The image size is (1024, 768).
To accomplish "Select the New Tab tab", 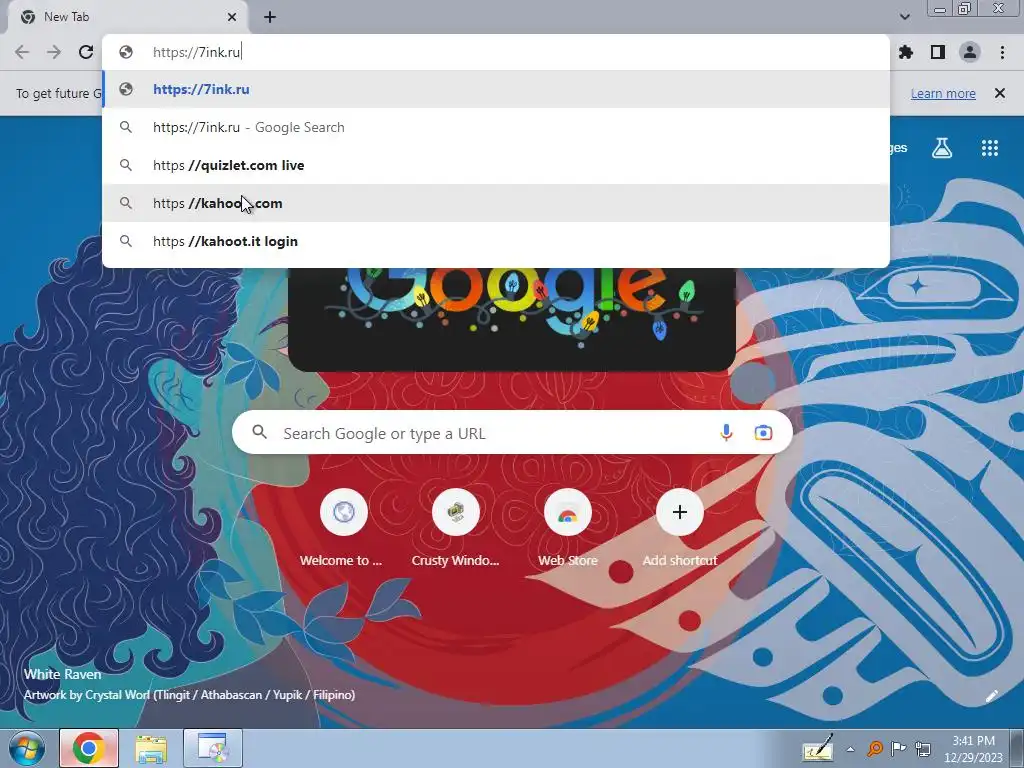I will [x=127, y=17].
